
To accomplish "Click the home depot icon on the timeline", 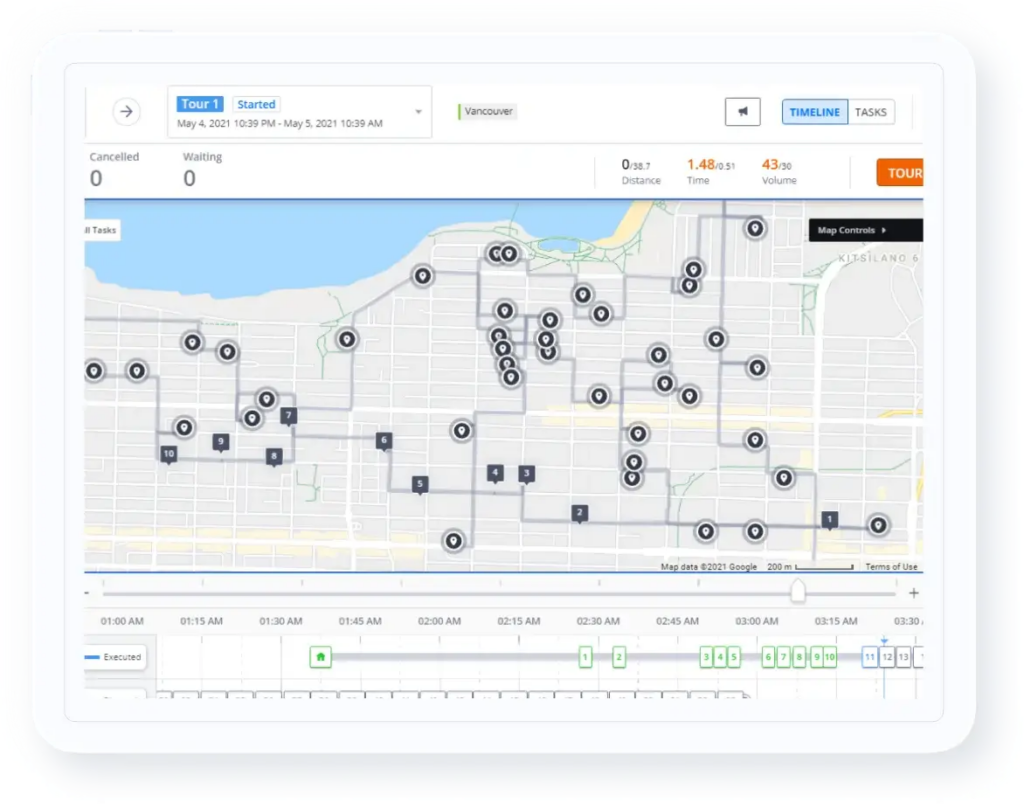I will coord(320,657).
